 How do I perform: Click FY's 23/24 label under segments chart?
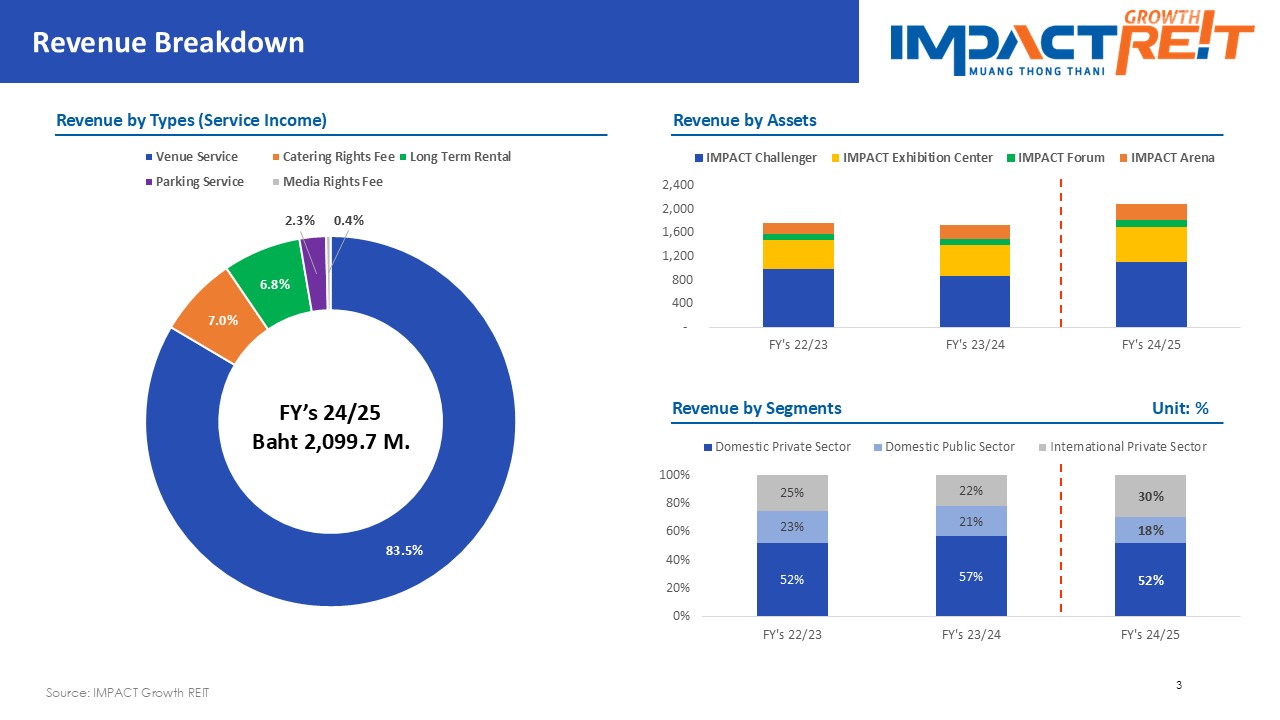click(x=971, y=635)
